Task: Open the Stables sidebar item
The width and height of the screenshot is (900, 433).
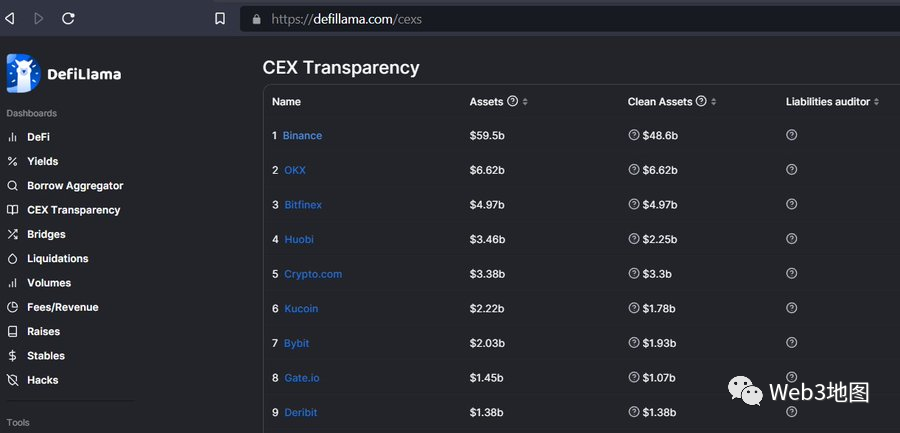Action: [x=46, y=356]
